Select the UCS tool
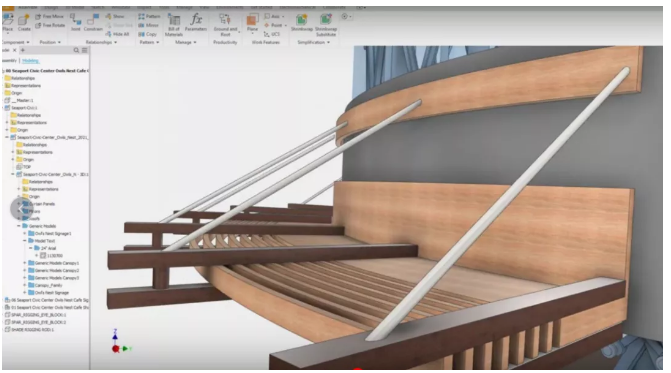The width and height of the screenshot is (671, 373). pos(272,34)
